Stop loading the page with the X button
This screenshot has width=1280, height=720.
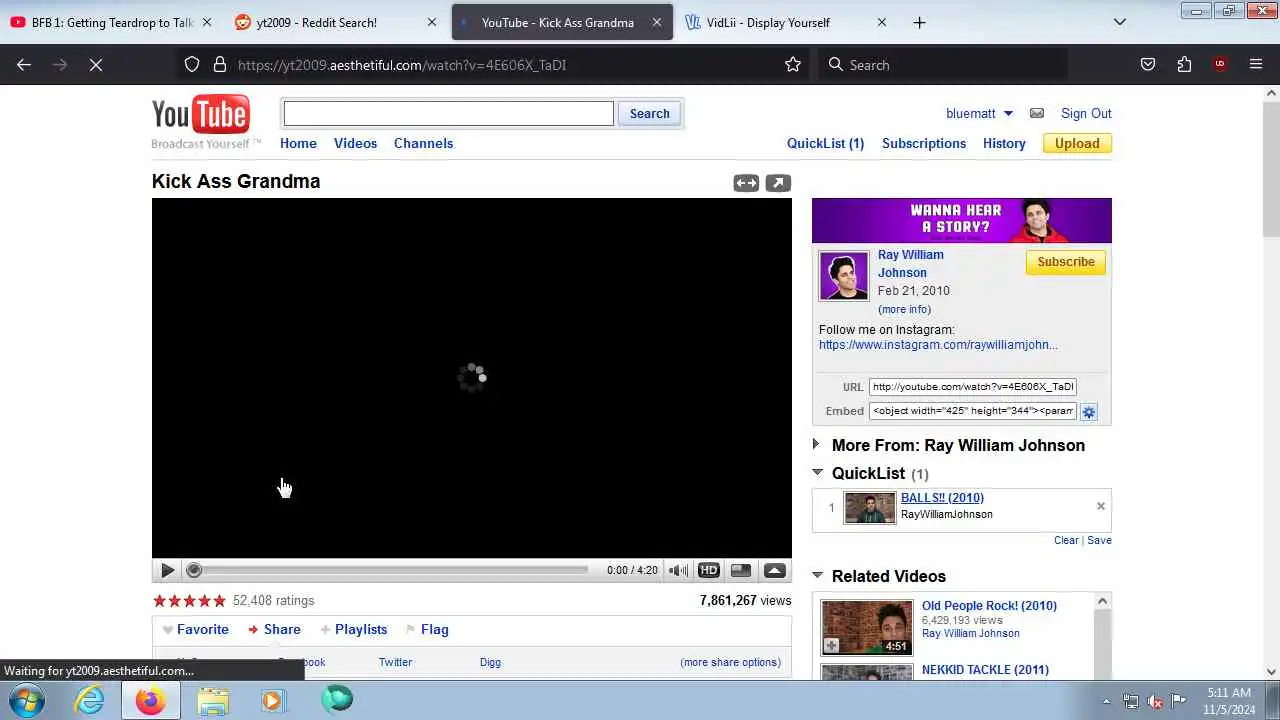tap(96, 65)
